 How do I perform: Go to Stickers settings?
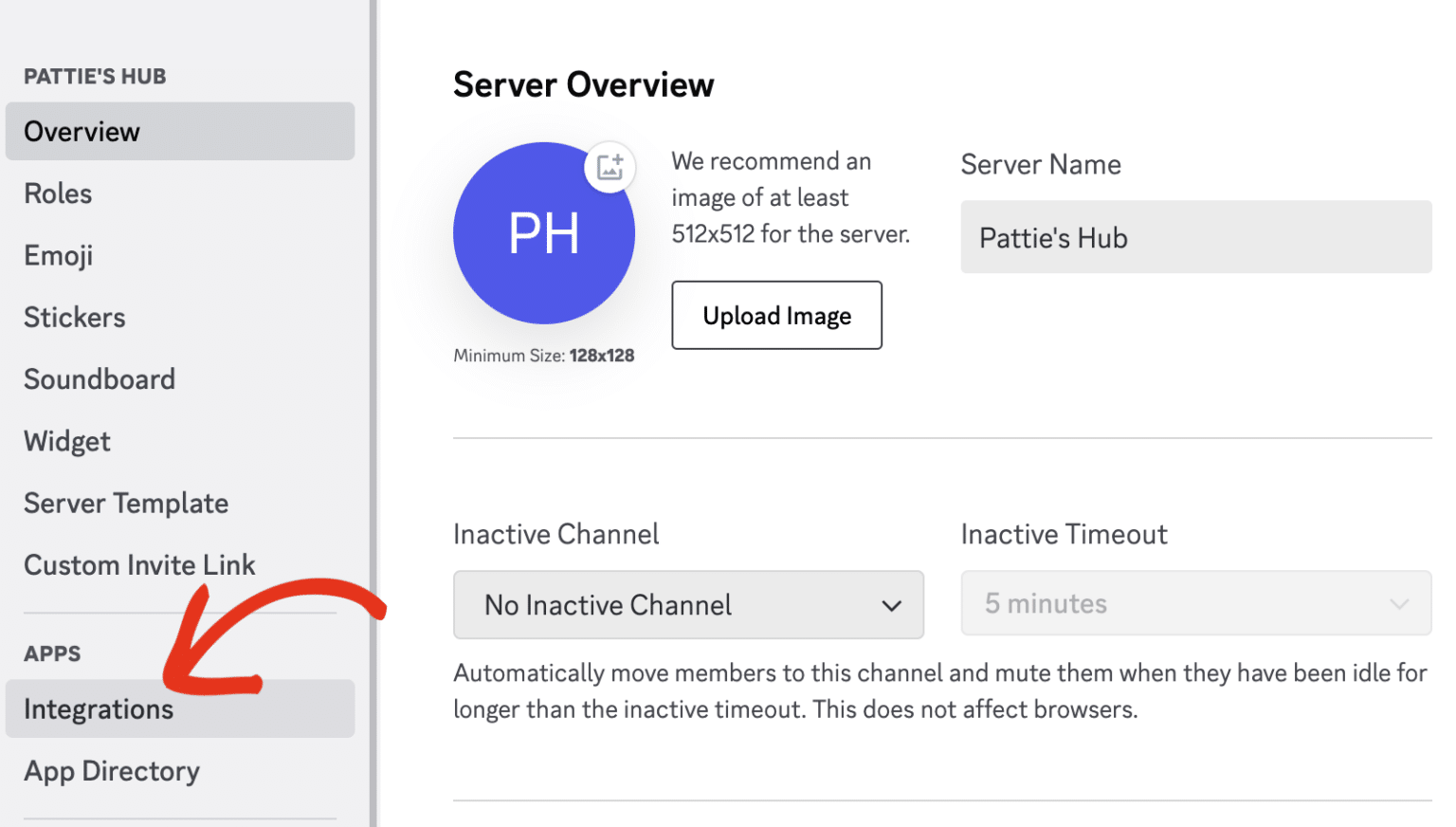click(74, 317)
